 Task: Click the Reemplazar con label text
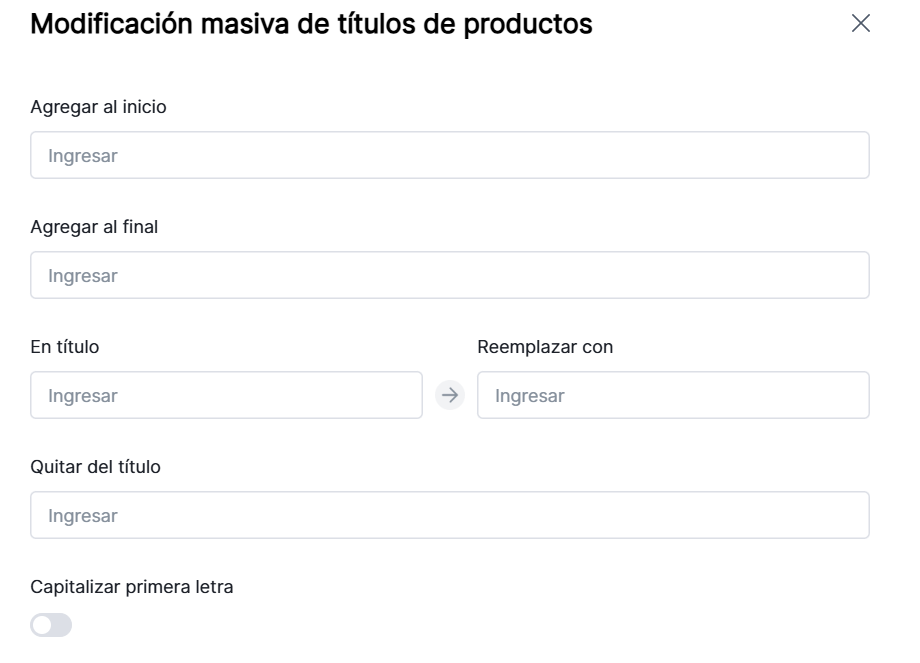[x=545, y=347]
